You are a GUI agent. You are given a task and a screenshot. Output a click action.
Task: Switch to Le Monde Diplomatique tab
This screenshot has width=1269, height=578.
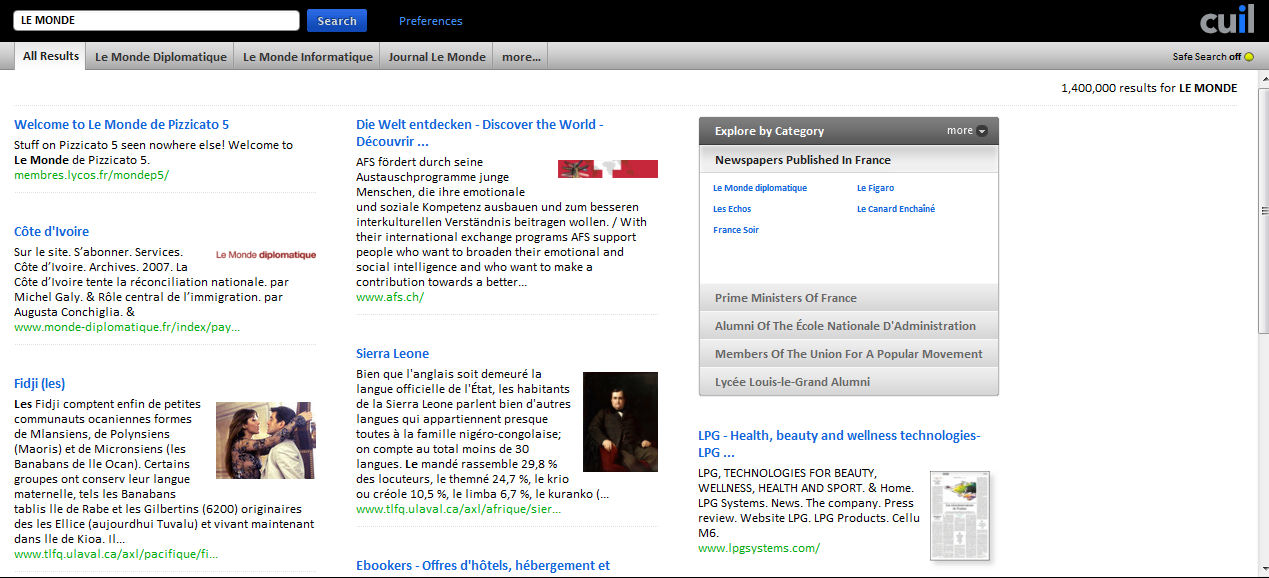coord(161,57)
